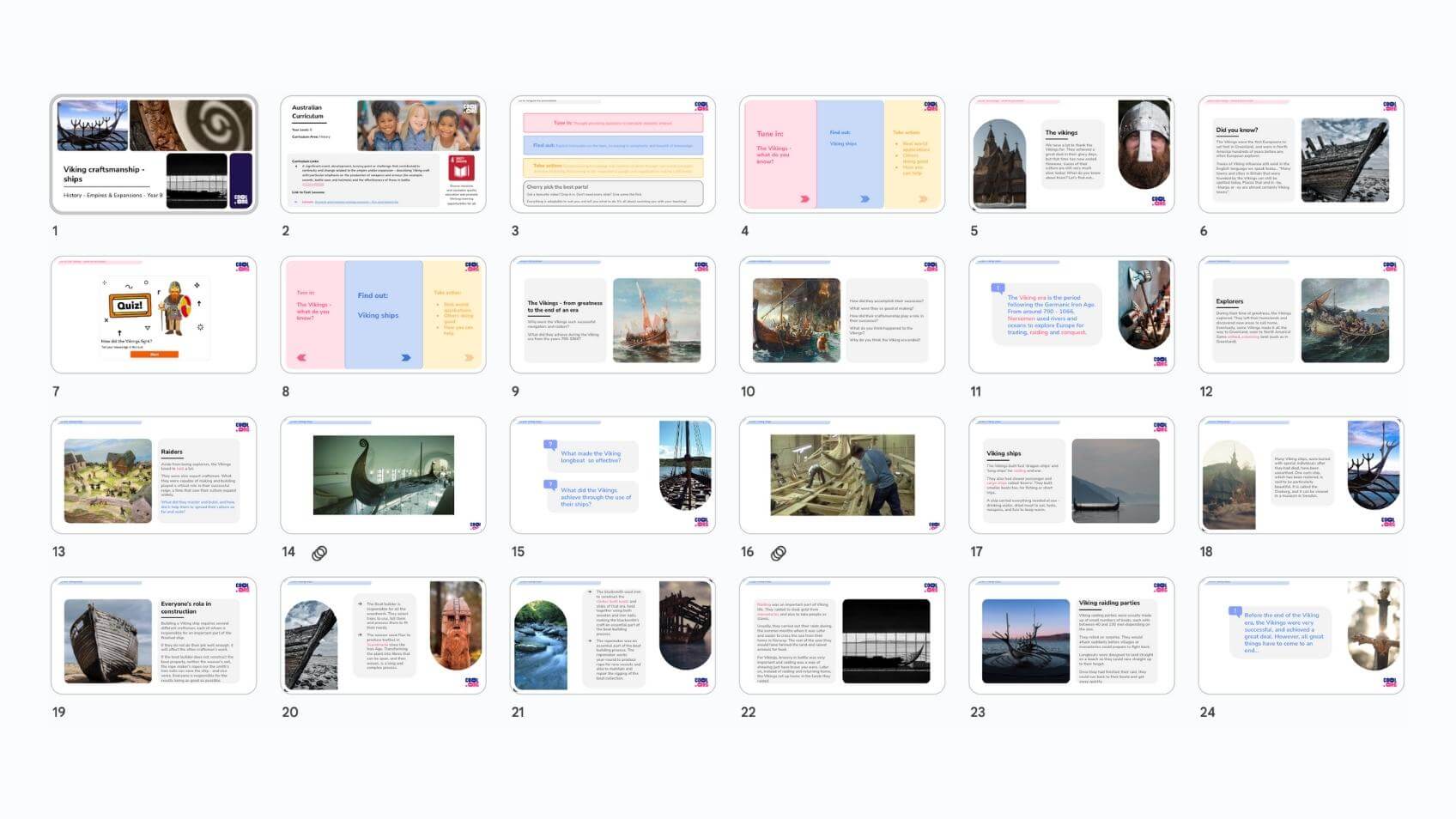The image size is (1456, 819).
Task: Click the pink back arrow on slide 8
Action: coord(302,358)
